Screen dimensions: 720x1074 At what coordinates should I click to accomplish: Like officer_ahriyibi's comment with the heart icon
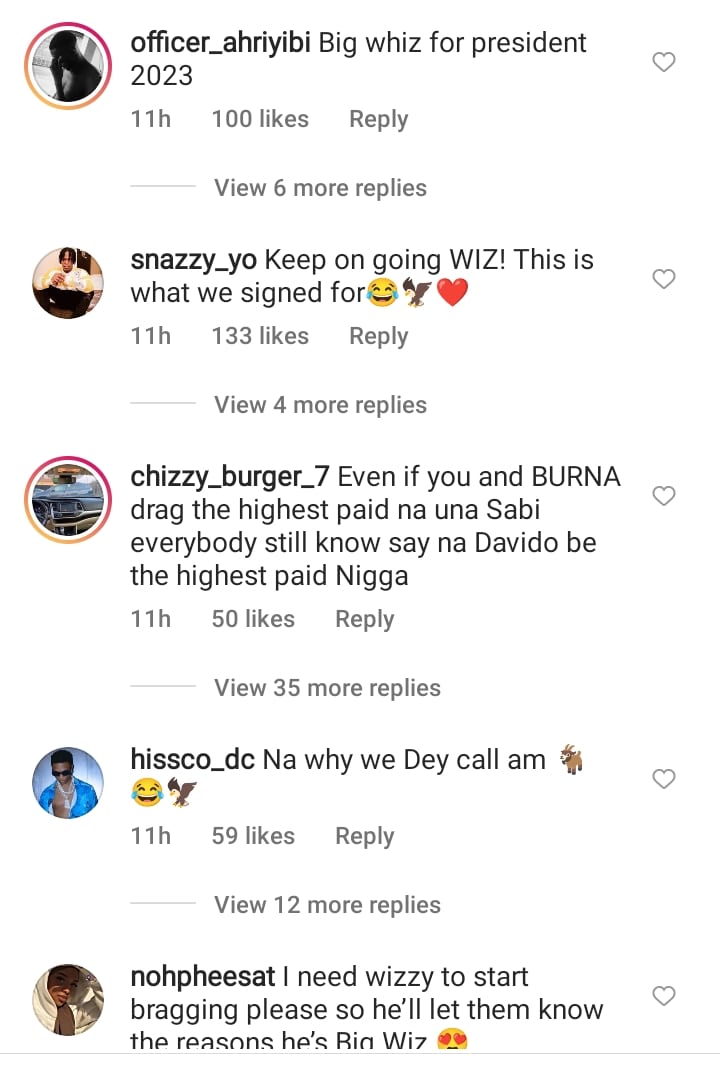(663, 62)
